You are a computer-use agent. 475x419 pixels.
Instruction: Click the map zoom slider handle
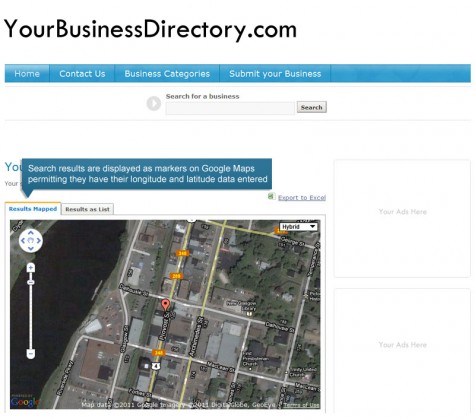[x=31, y=282]
